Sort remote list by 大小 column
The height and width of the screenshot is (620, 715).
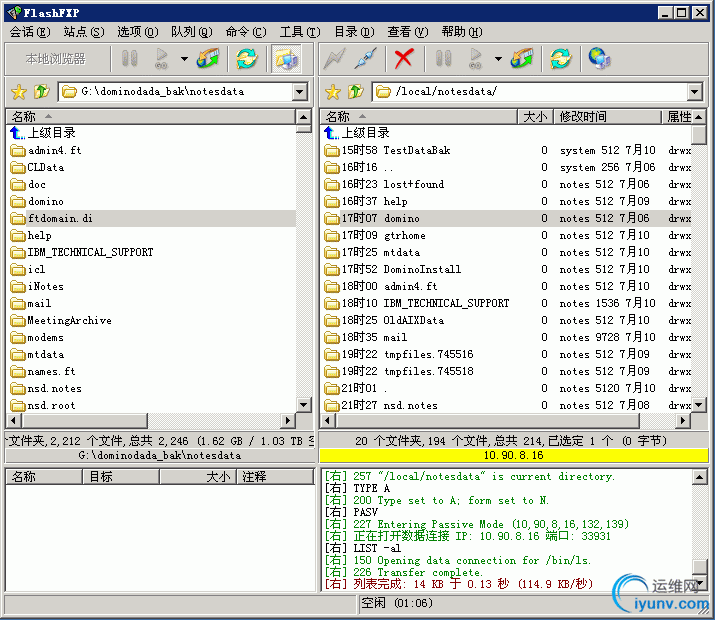point(535,117)
